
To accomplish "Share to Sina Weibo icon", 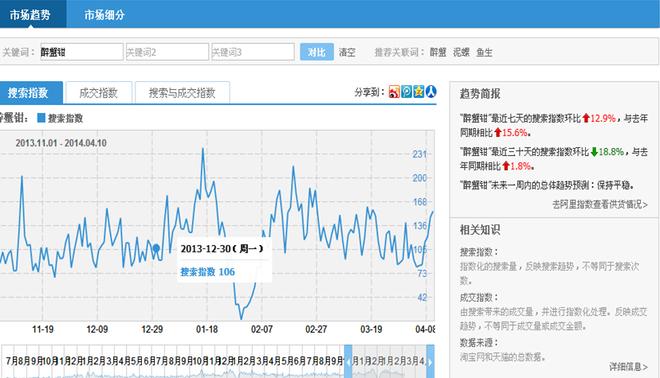I will [394, 91].
